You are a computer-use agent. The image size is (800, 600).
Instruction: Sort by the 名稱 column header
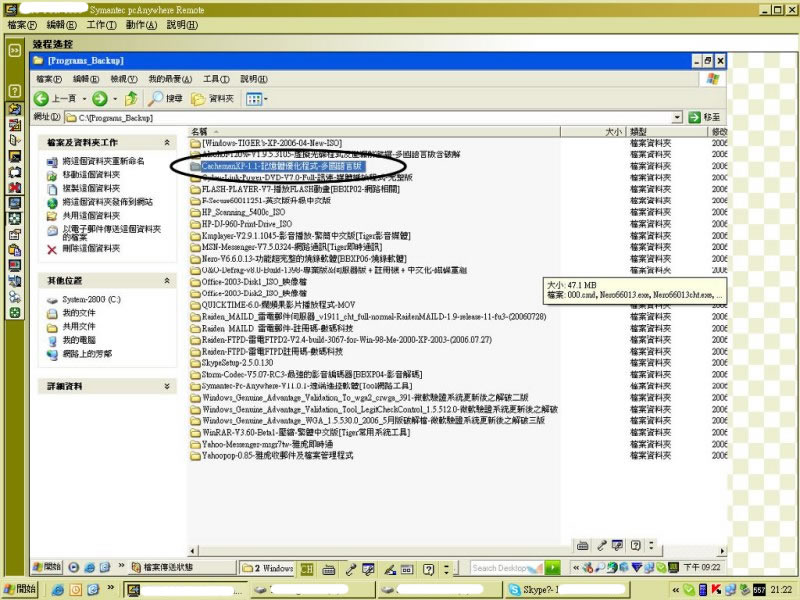(x=374, y=132)
